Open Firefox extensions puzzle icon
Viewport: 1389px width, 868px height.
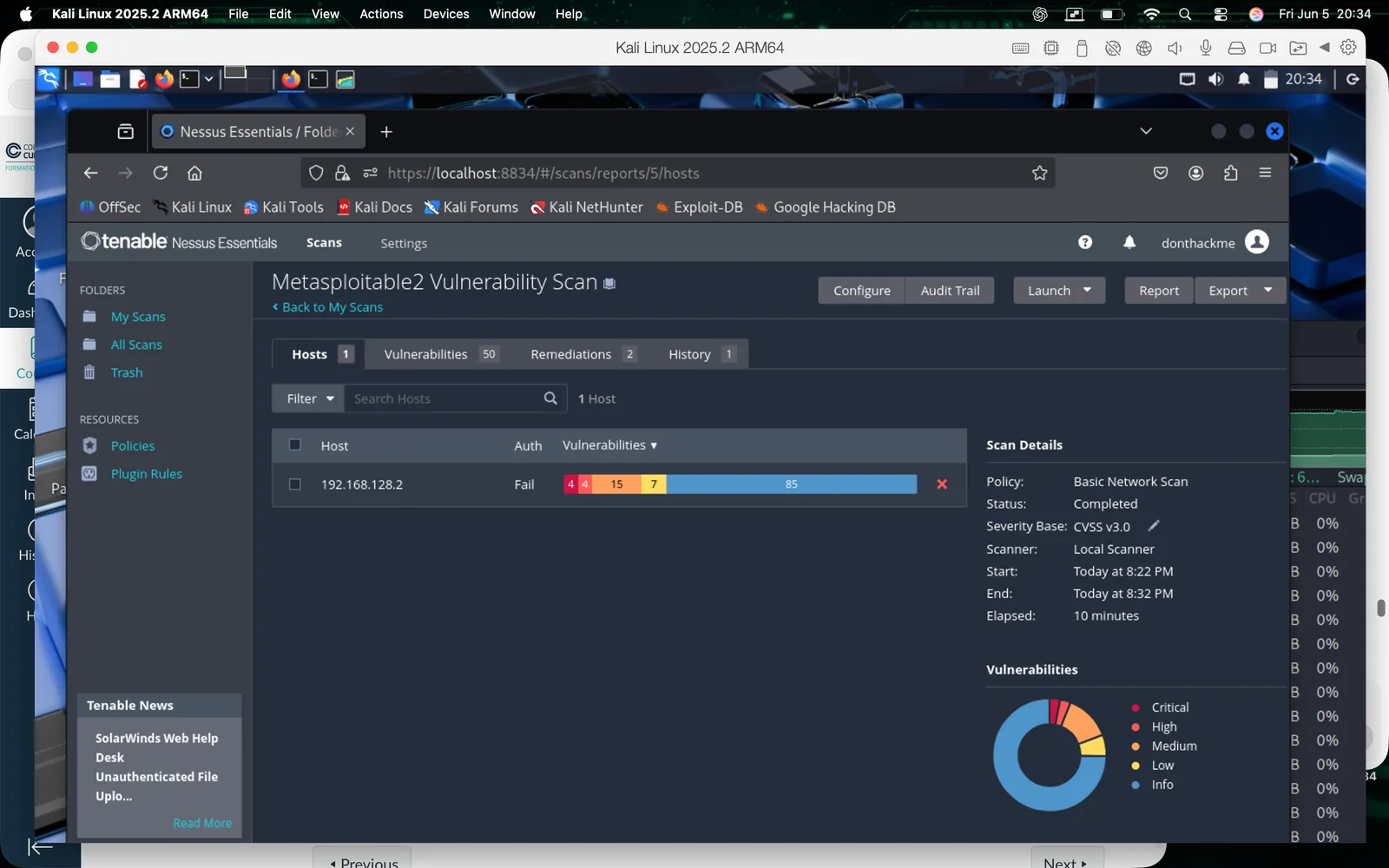click(1231, 173)
